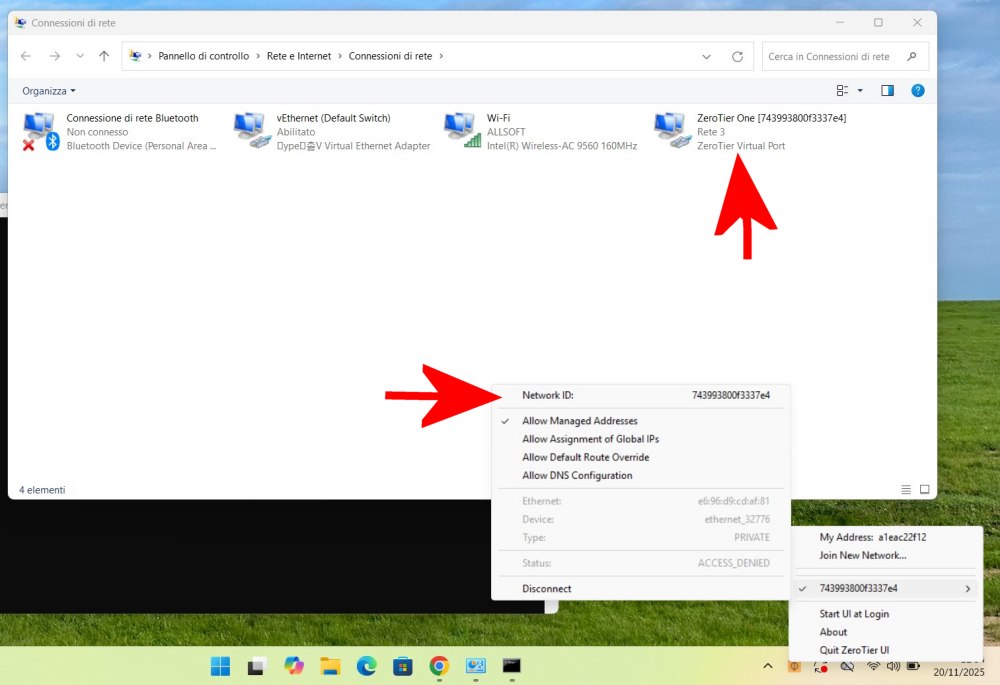Click the refresh icon in address bar
This screenshot has height=685, width=1000.
737,56
